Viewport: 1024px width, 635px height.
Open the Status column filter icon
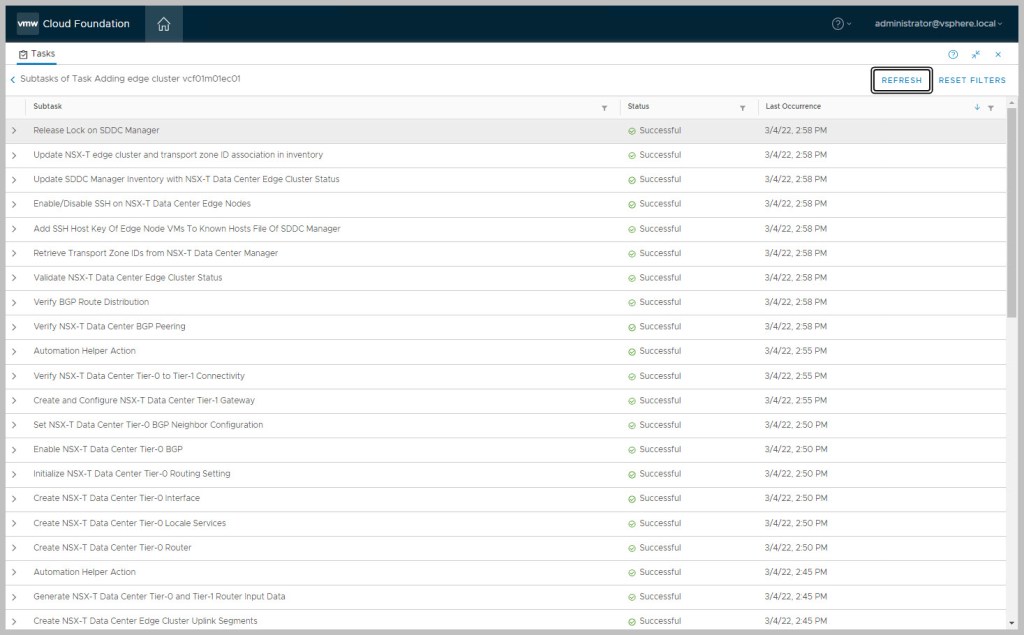tap(742, 107)
